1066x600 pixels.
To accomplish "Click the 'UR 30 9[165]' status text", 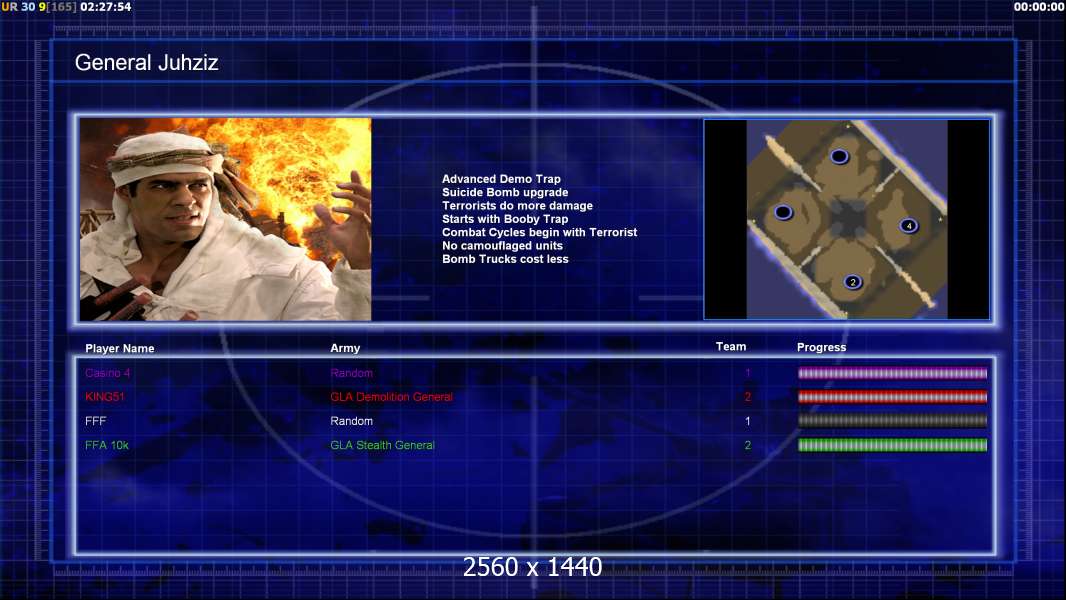I will (x=39, y=7).
